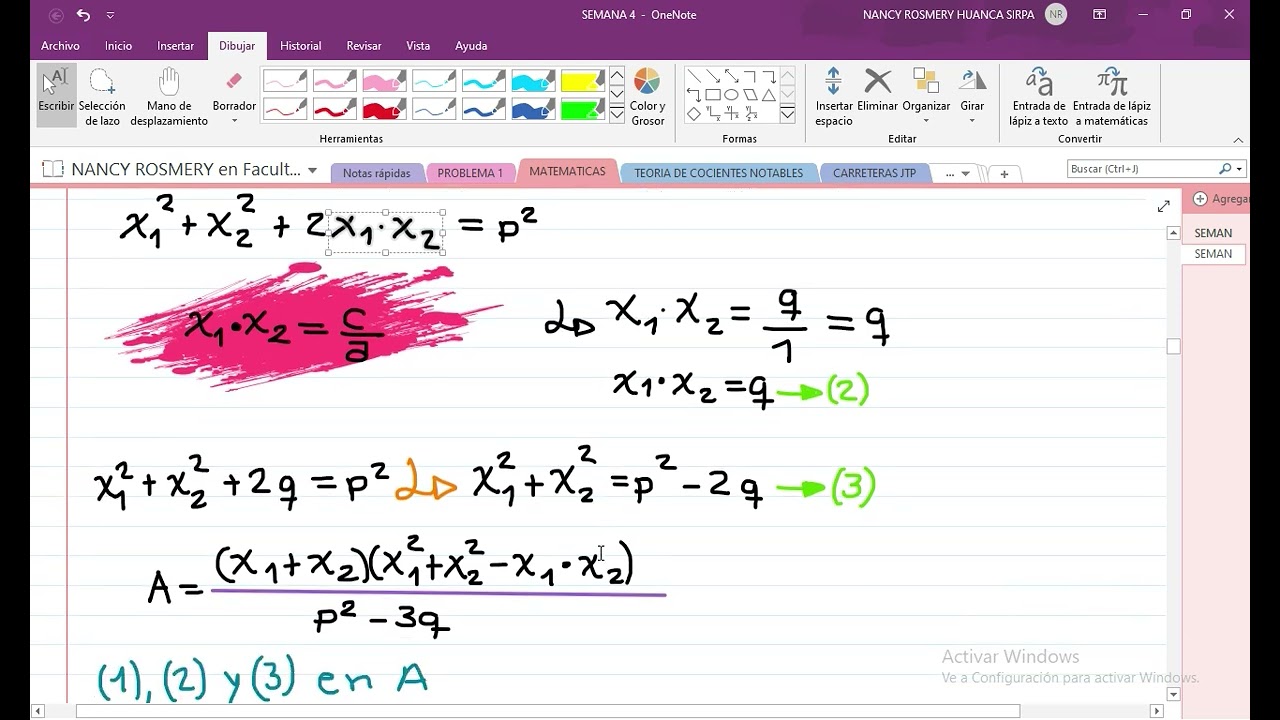
Task: Open the NANCY ROSMERY notebook dropdown
Action: click(312, 171)
